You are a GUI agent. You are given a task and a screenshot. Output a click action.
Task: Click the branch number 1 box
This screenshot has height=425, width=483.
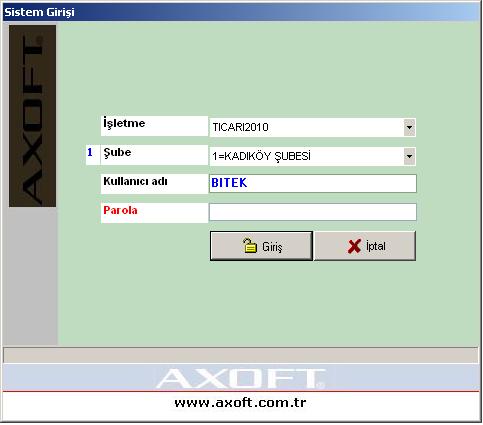pos(93,155)
